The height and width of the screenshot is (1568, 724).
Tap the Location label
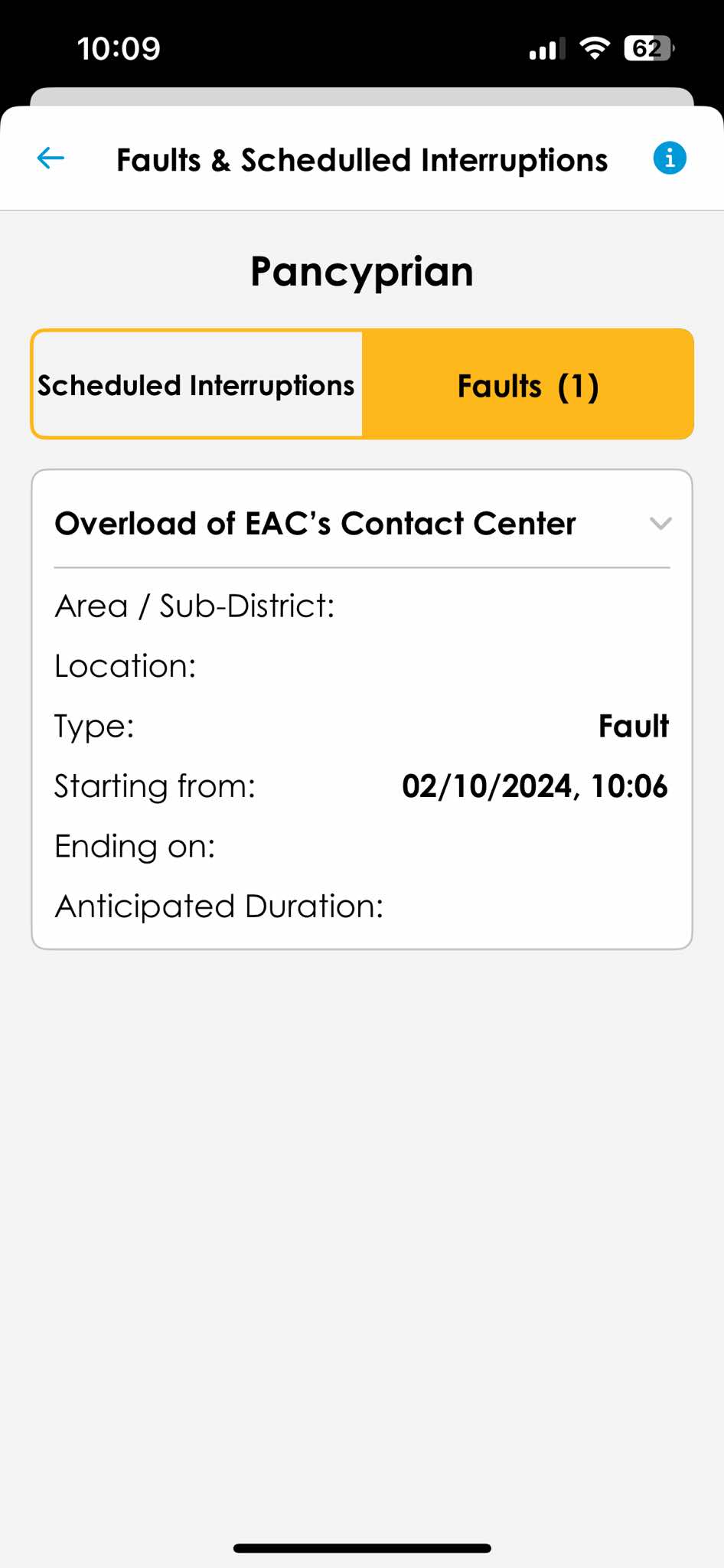[126, 666]
